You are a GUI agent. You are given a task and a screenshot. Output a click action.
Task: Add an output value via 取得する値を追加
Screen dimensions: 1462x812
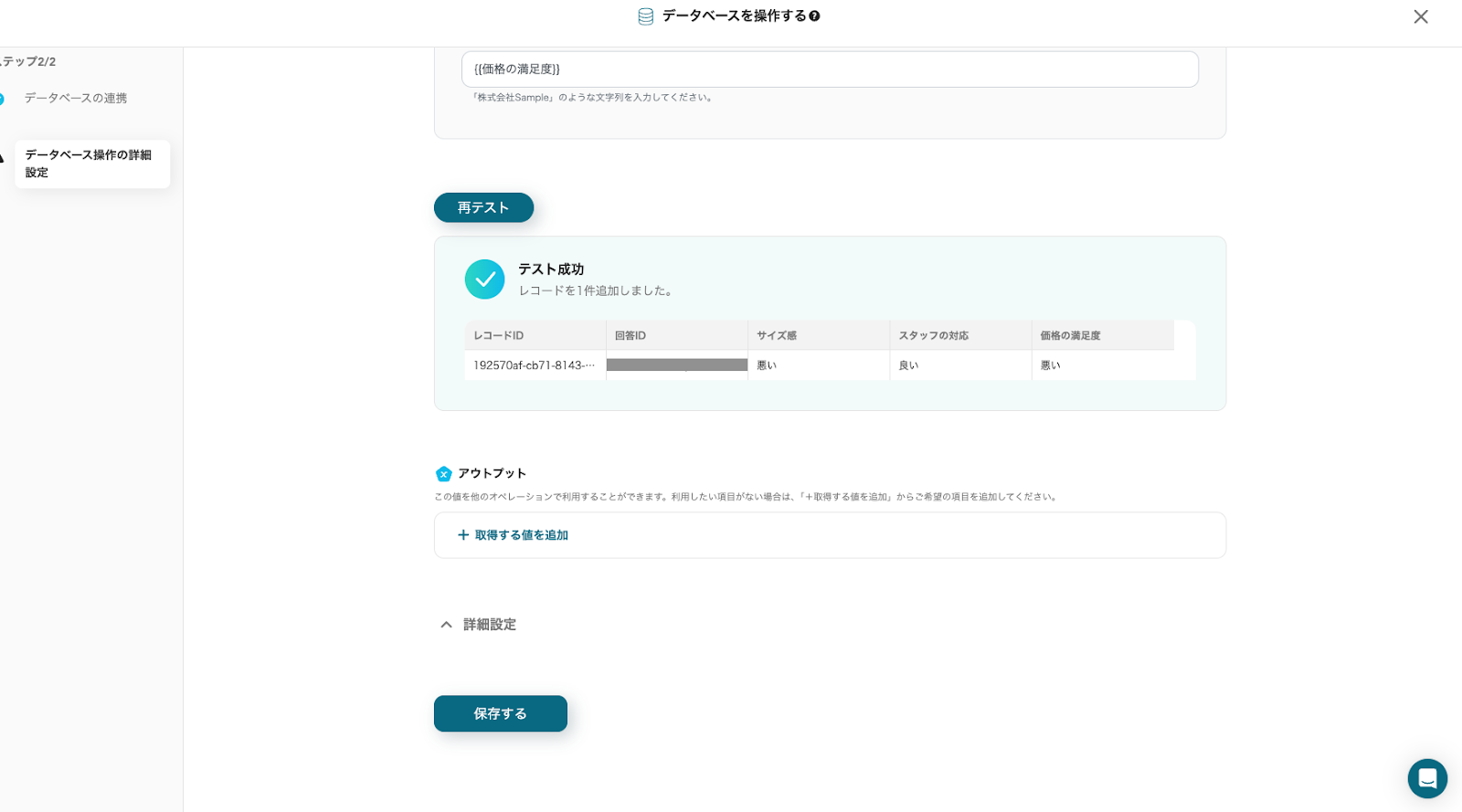(513, 535)
